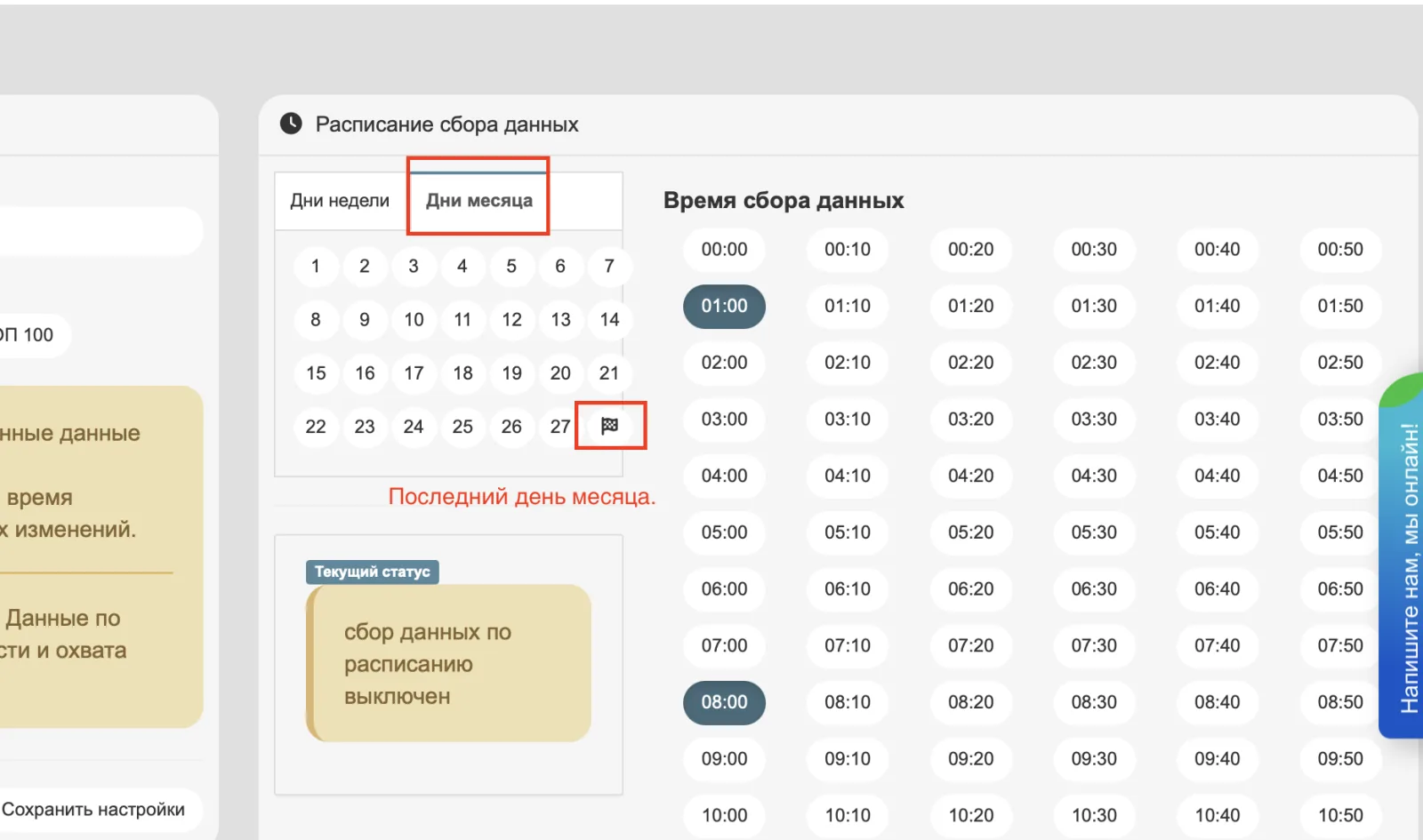Open the Дни месяца tab
Screen dimensions: 1423x840
tap(478, 201)
